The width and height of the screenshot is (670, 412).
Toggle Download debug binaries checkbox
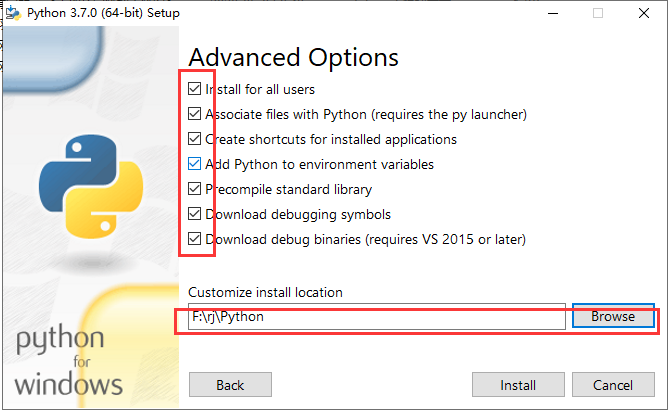[194, 238]
